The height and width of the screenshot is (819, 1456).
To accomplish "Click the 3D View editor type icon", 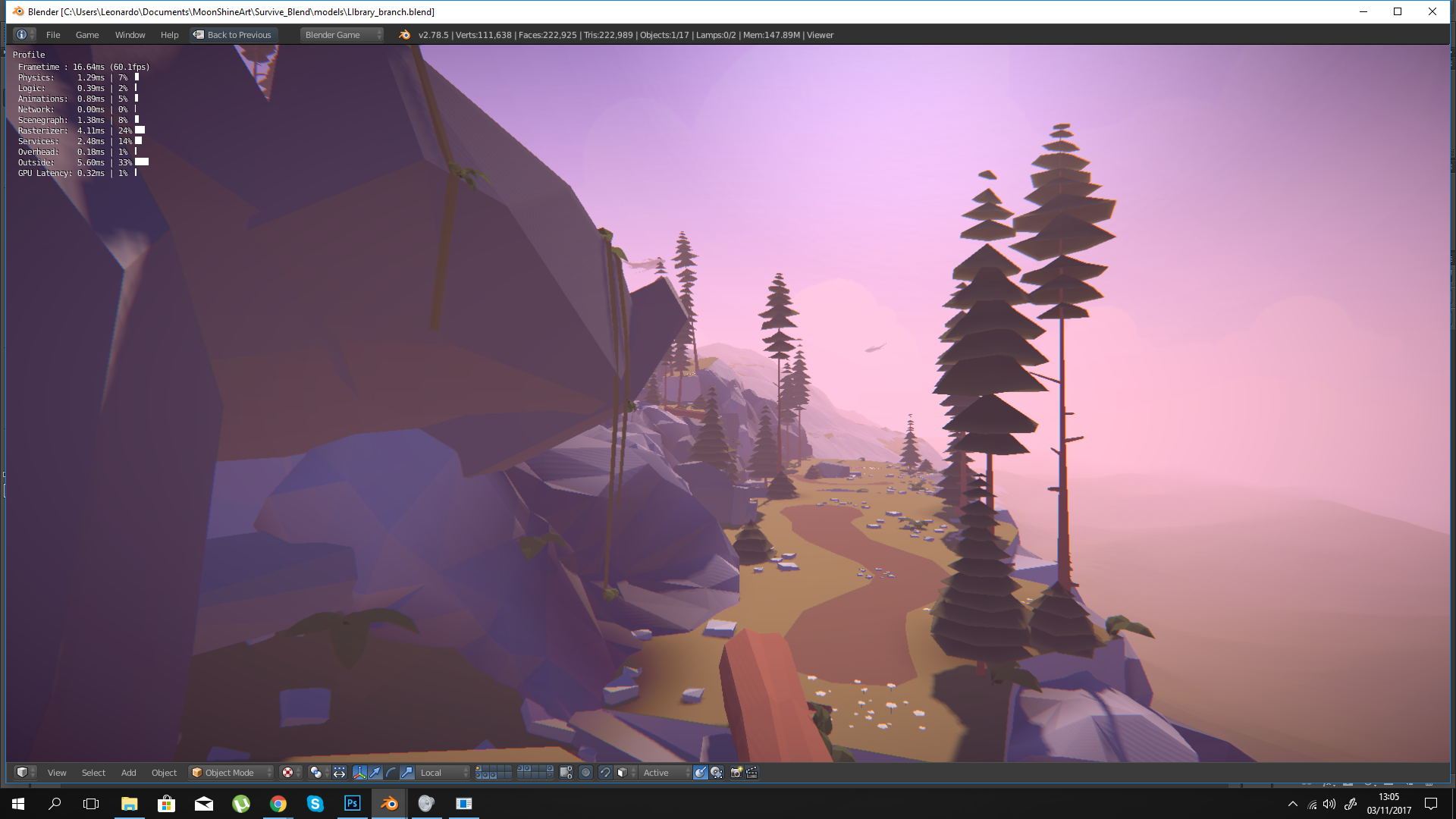I will point(23,772).
